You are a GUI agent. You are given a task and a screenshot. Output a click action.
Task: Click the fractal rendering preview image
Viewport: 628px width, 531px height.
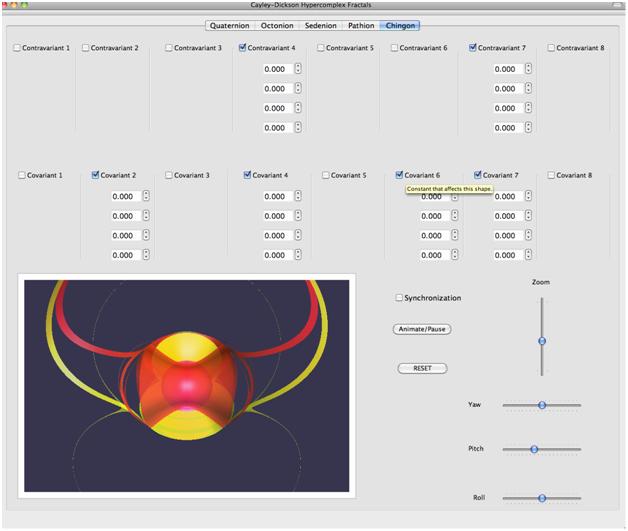tap(187, 385)
